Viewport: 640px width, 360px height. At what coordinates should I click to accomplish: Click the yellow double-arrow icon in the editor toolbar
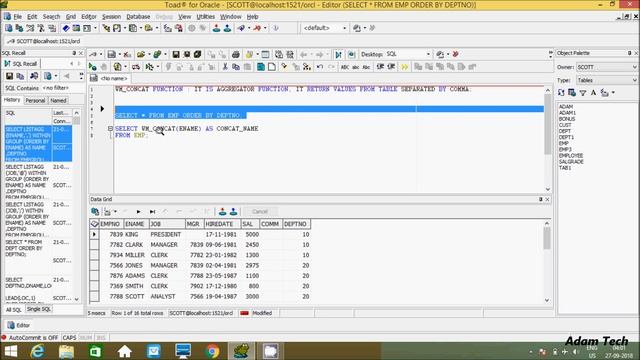click(x=404, y=67)
